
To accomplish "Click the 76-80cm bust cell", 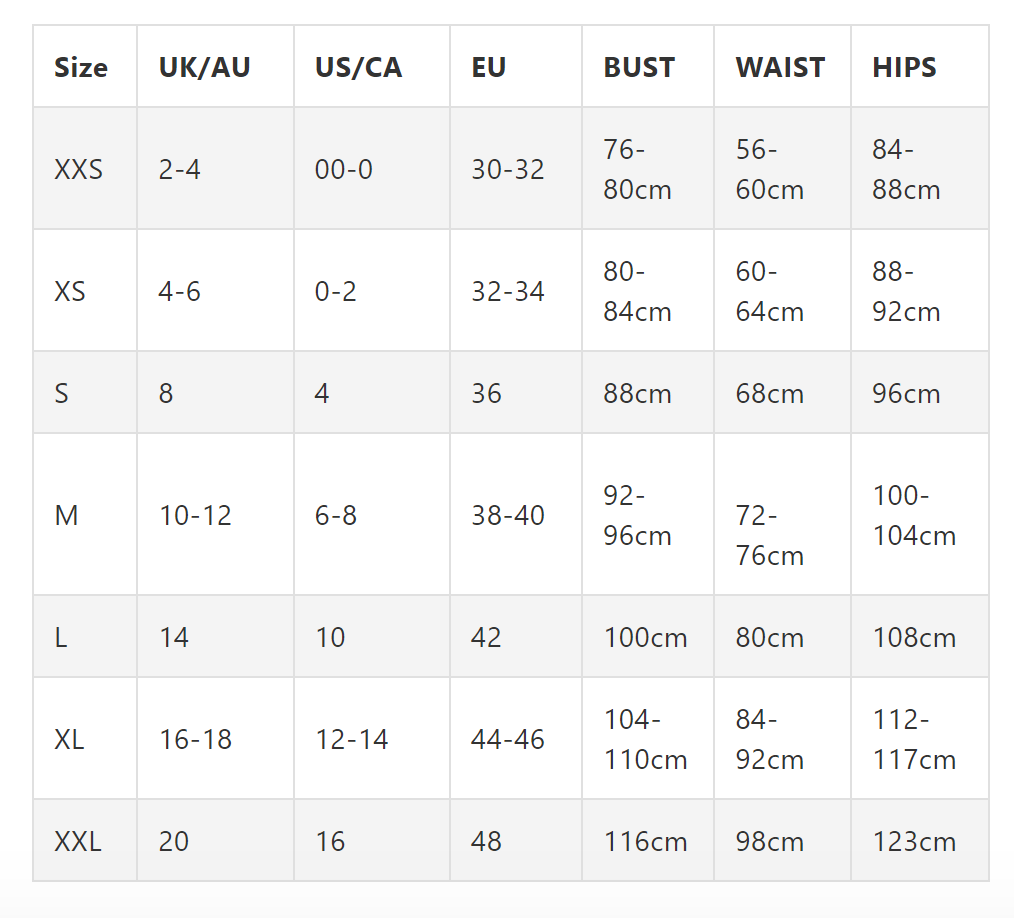I will click(637, 169).
